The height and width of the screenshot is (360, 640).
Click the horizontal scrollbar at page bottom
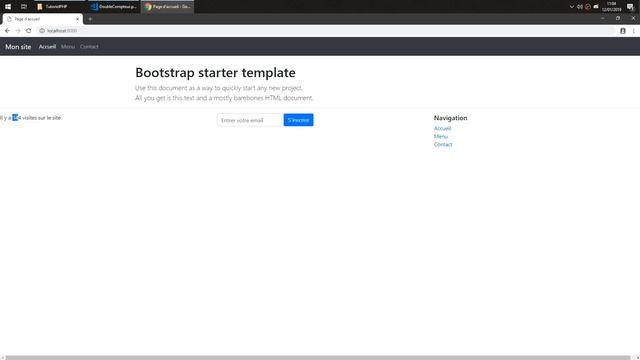point(318,358)
